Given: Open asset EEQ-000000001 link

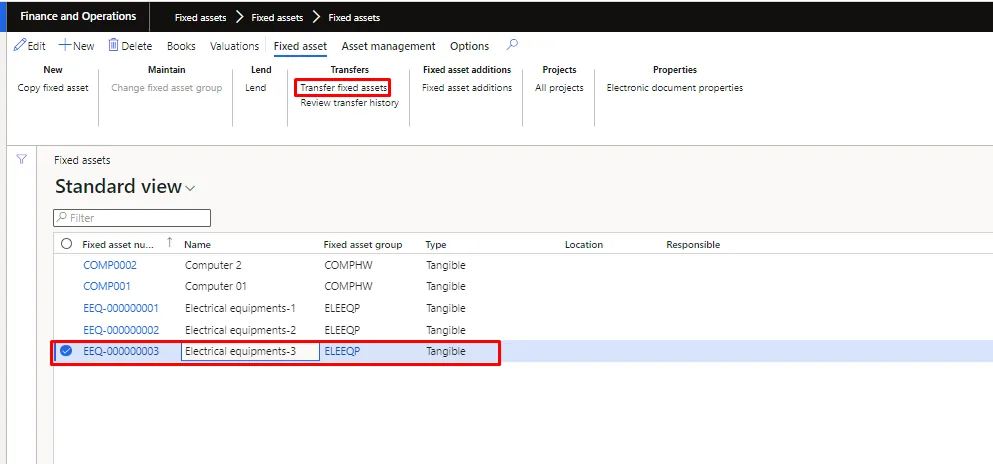Looking at the screenshot, I should coord(121,308).
